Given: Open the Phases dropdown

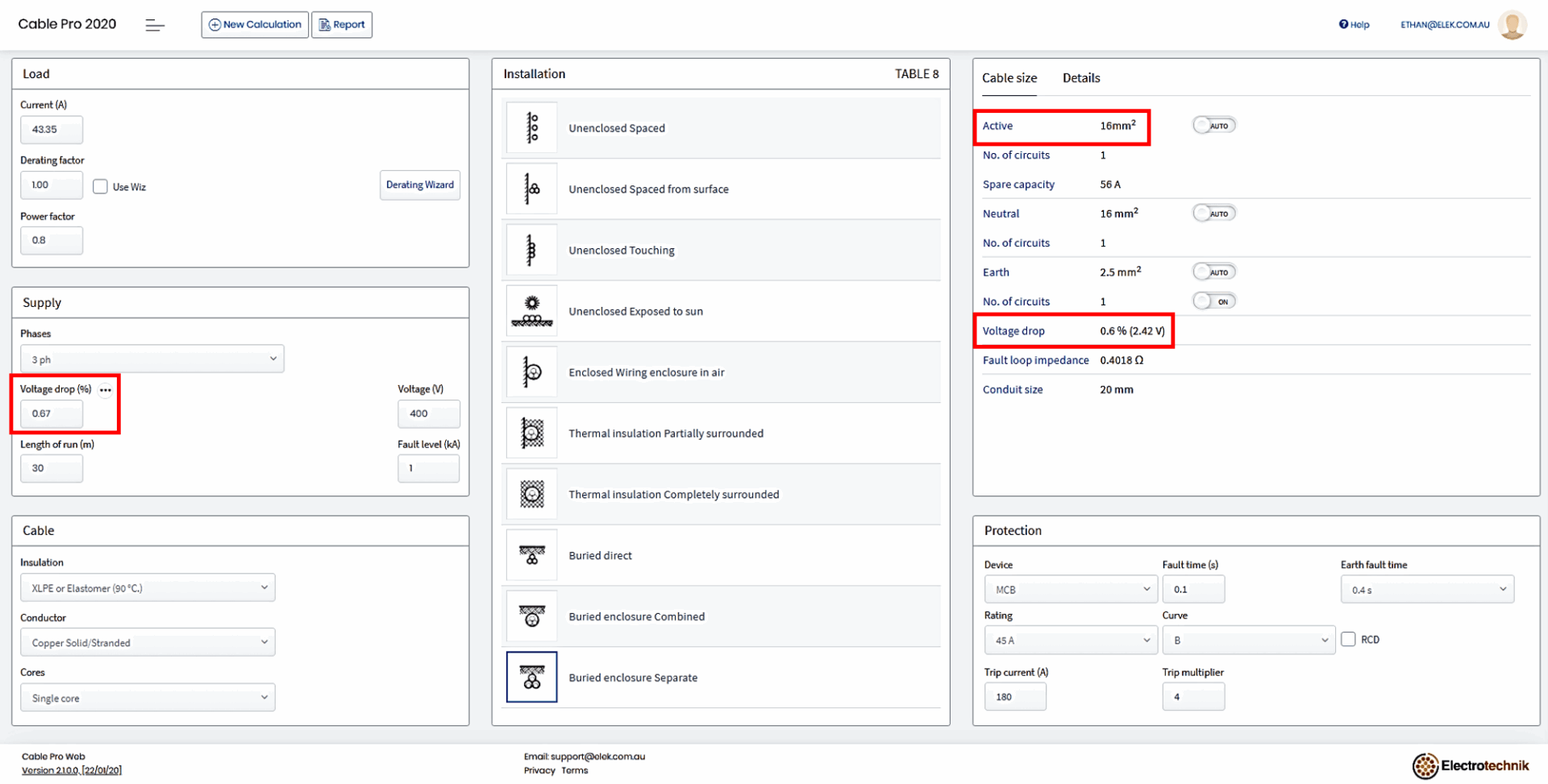Looking at the screenshot, I should (152, 359).
